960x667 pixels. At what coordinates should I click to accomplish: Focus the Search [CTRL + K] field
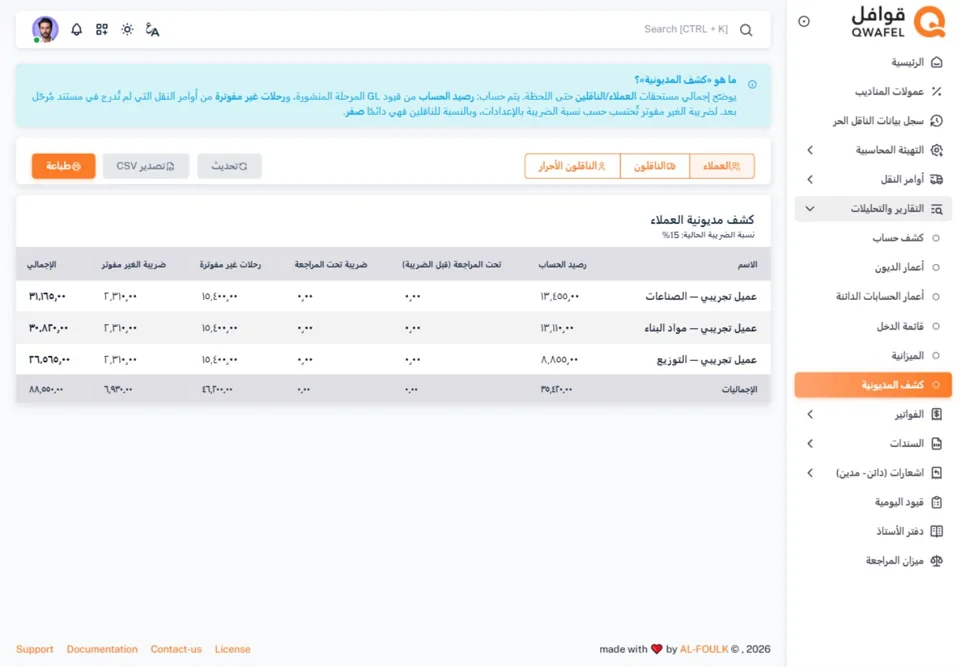click(686, 29)
